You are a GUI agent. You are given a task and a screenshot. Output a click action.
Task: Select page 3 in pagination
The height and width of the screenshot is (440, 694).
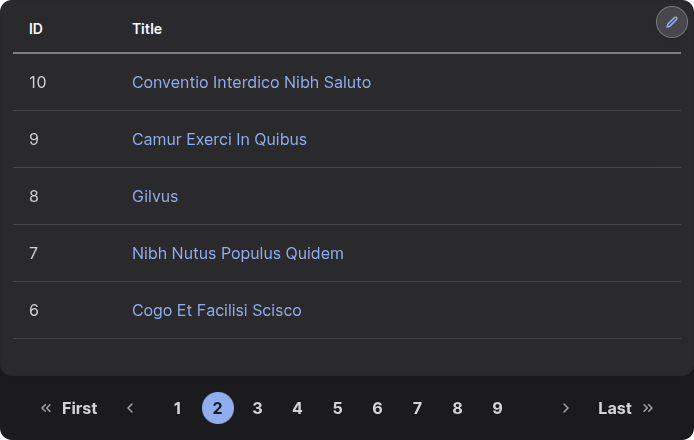258,408
